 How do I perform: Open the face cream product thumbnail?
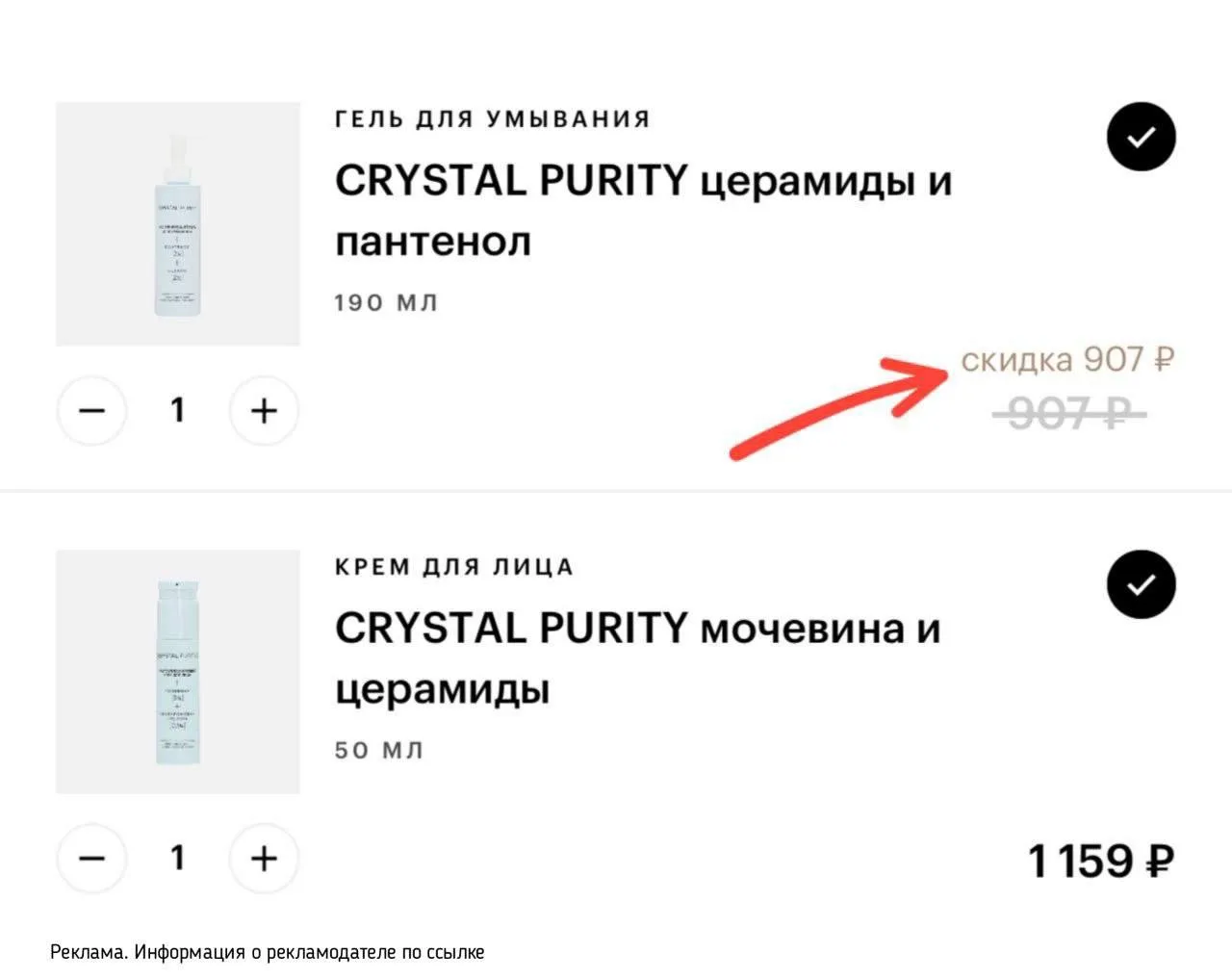coord(178,672)
